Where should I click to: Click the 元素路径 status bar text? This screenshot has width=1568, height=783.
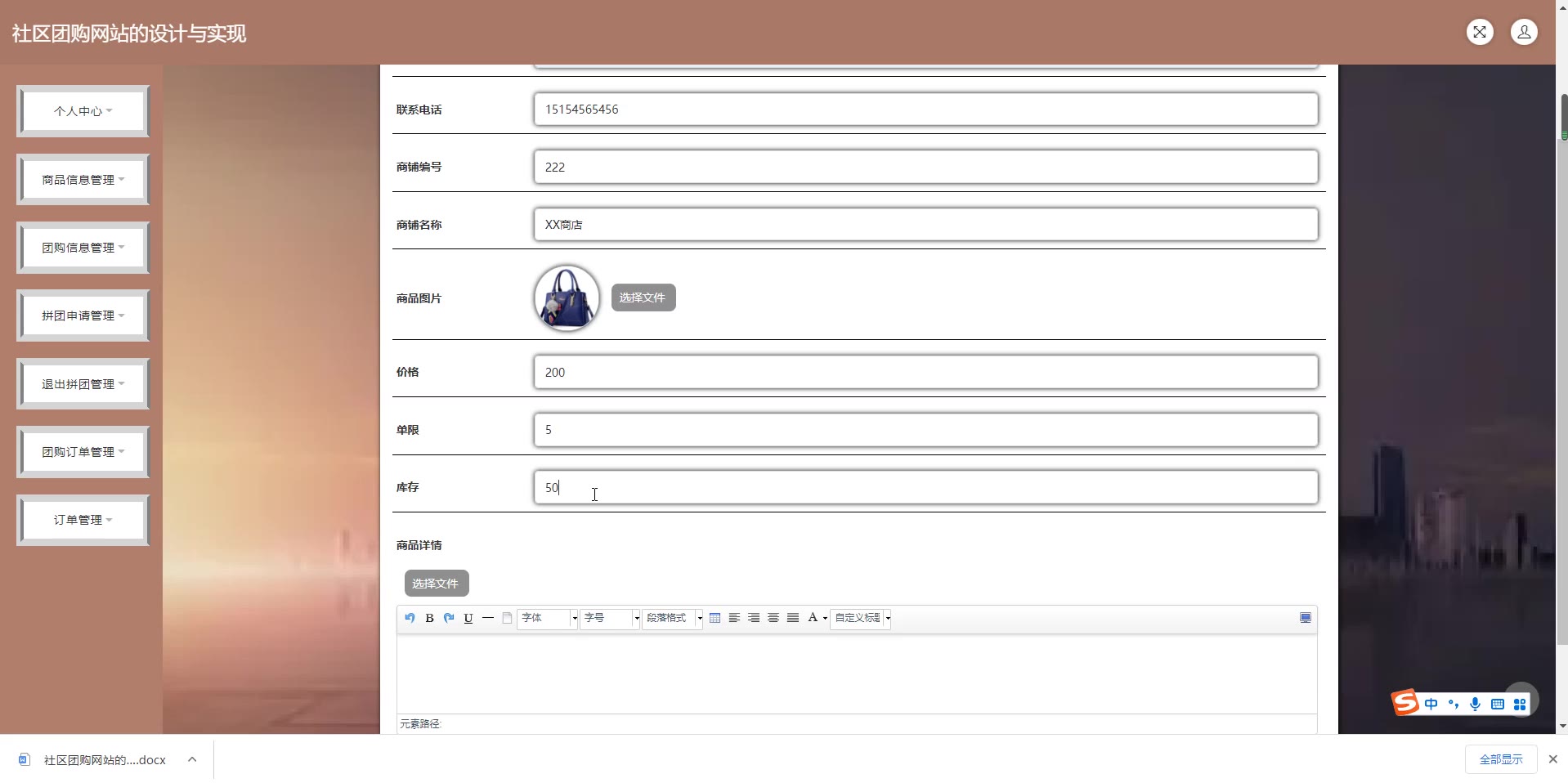420,724
